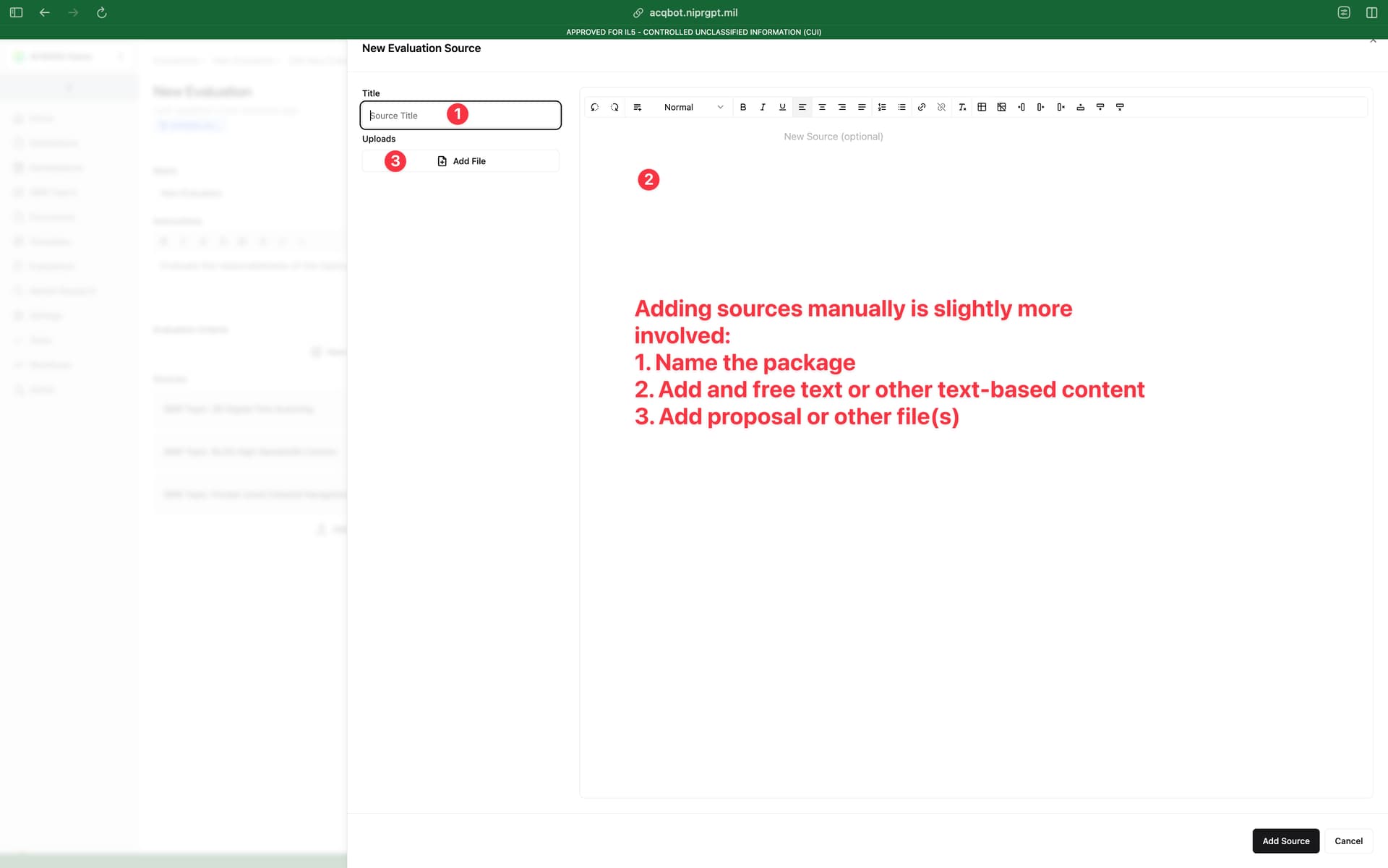Image resolution: width=1388 pixels, height=868 pixels.
Task: Toggle underline text formatting
Action: click(x=782, y=107)
